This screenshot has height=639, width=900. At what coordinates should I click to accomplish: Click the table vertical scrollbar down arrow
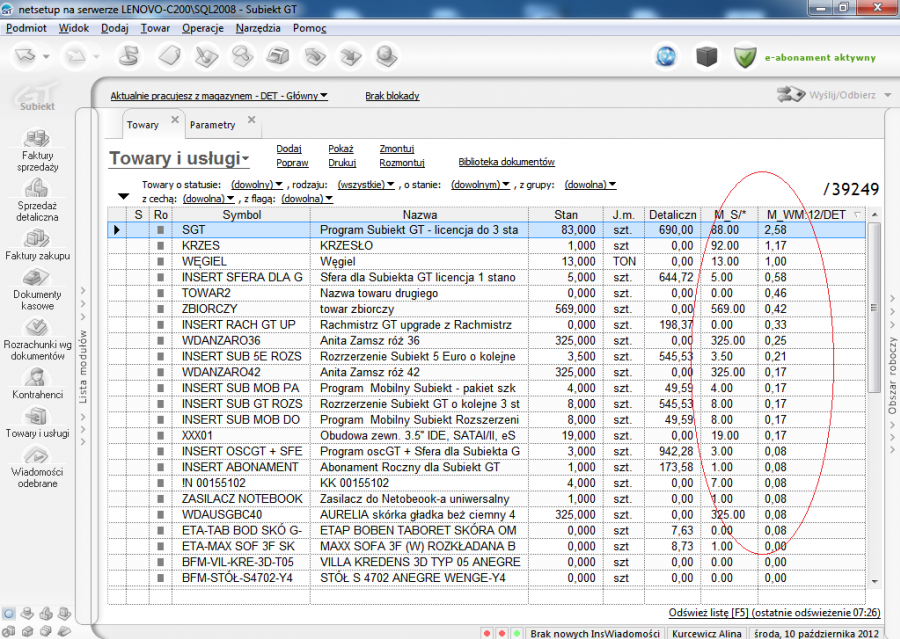[x=874, y=582]
